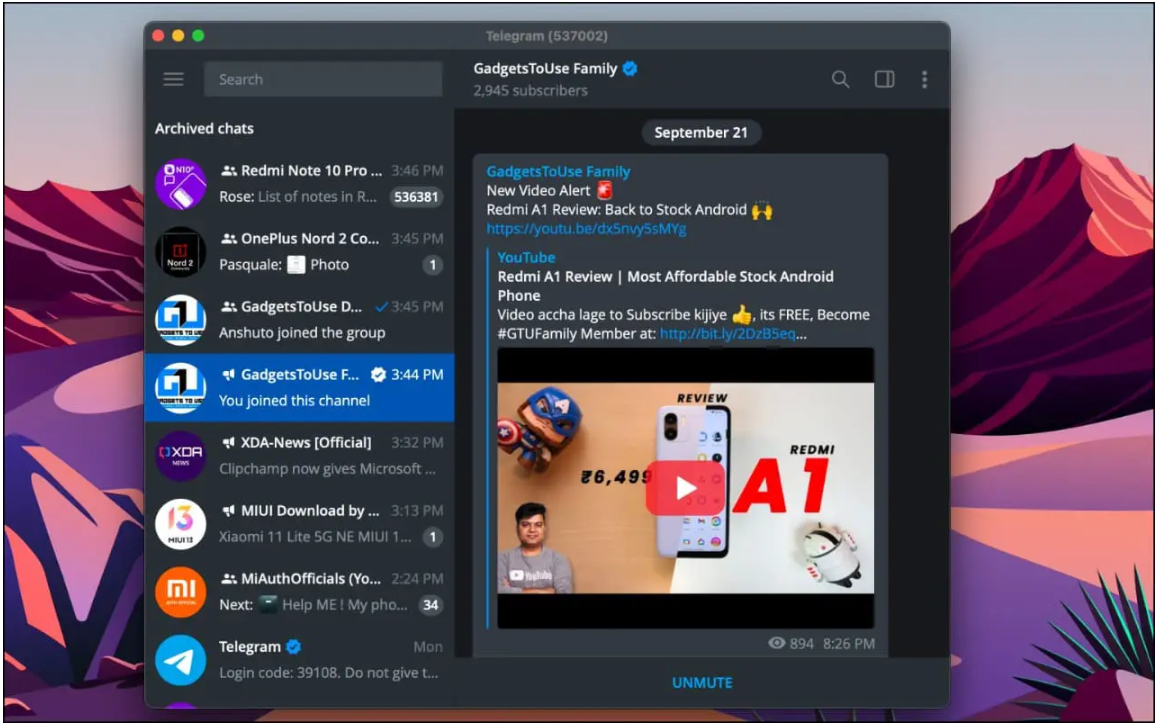Click the MIUI Download channel avatar
Screen dimensions: 1157x726
pyautogui.click(x=181, y=524)
